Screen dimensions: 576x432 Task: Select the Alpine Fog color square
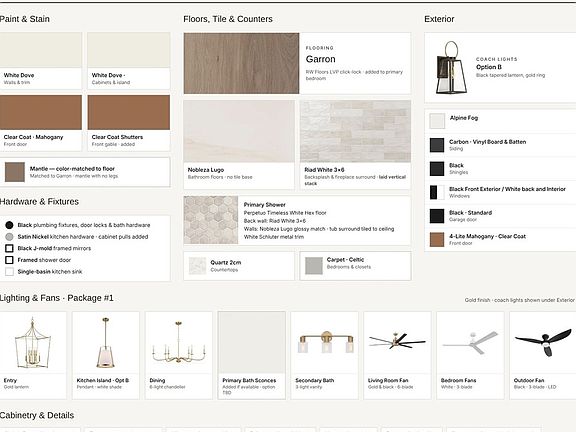[437, 121]
